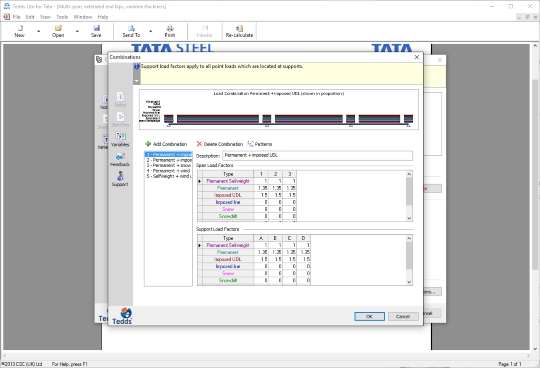Image resolution: width=540 pixels, height=368 pixels.
Task: Collapse the yellow info banner with its arrow
Action: [137, 81]
